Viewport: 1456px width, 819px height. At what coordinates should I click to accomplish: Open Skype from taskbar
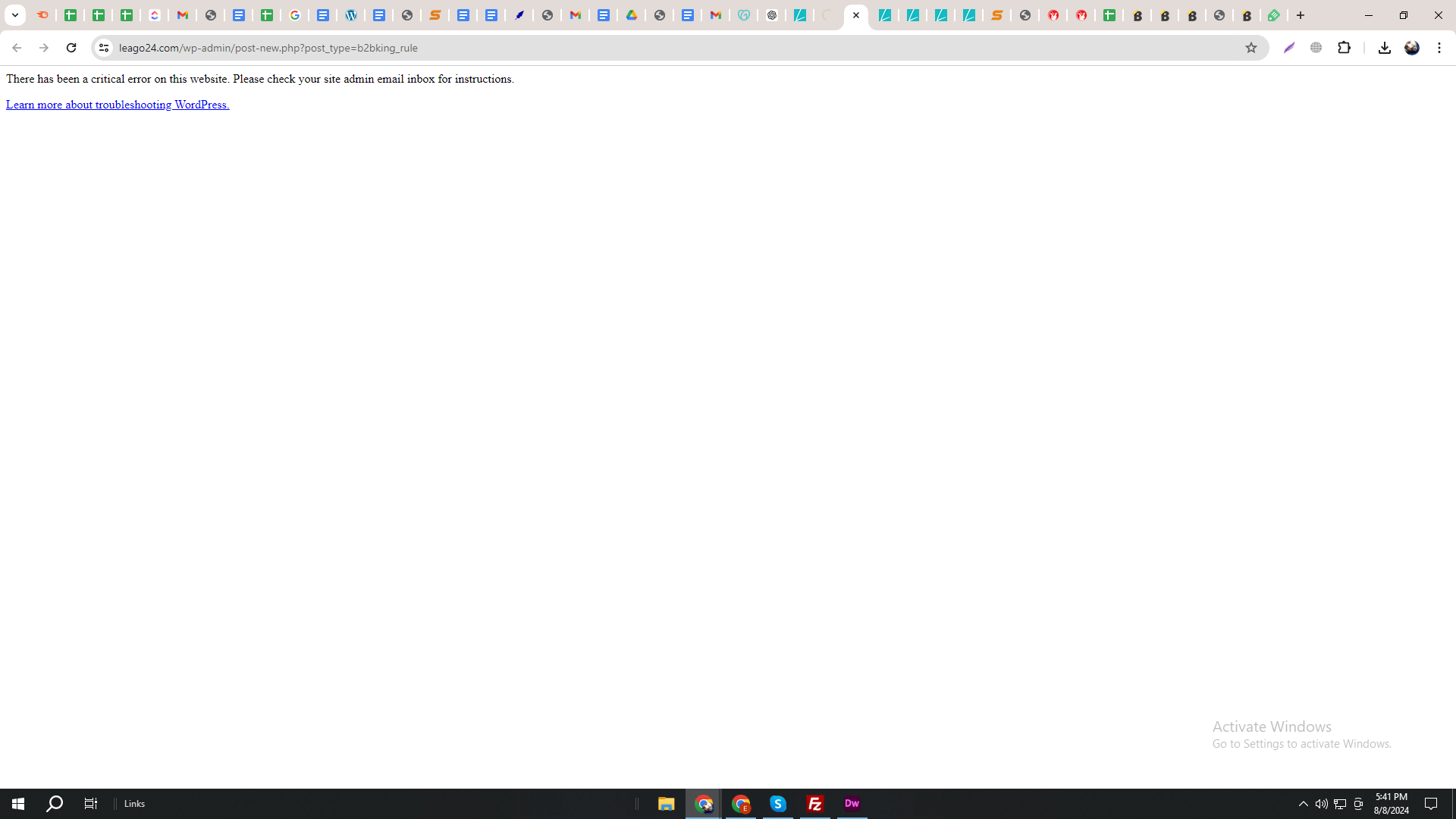[778, 804]
